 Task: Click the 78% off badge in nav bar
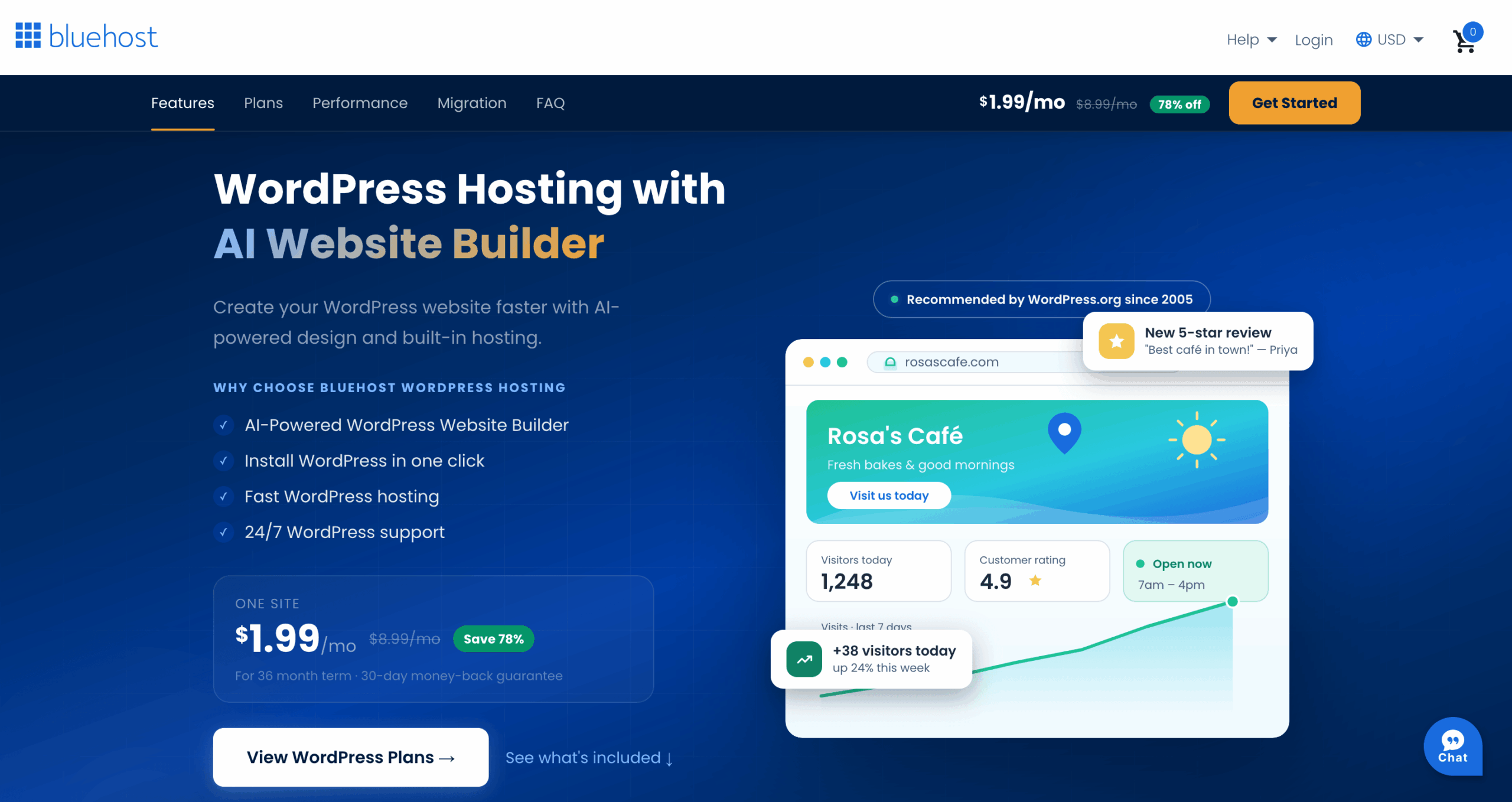pos(1179,104)
